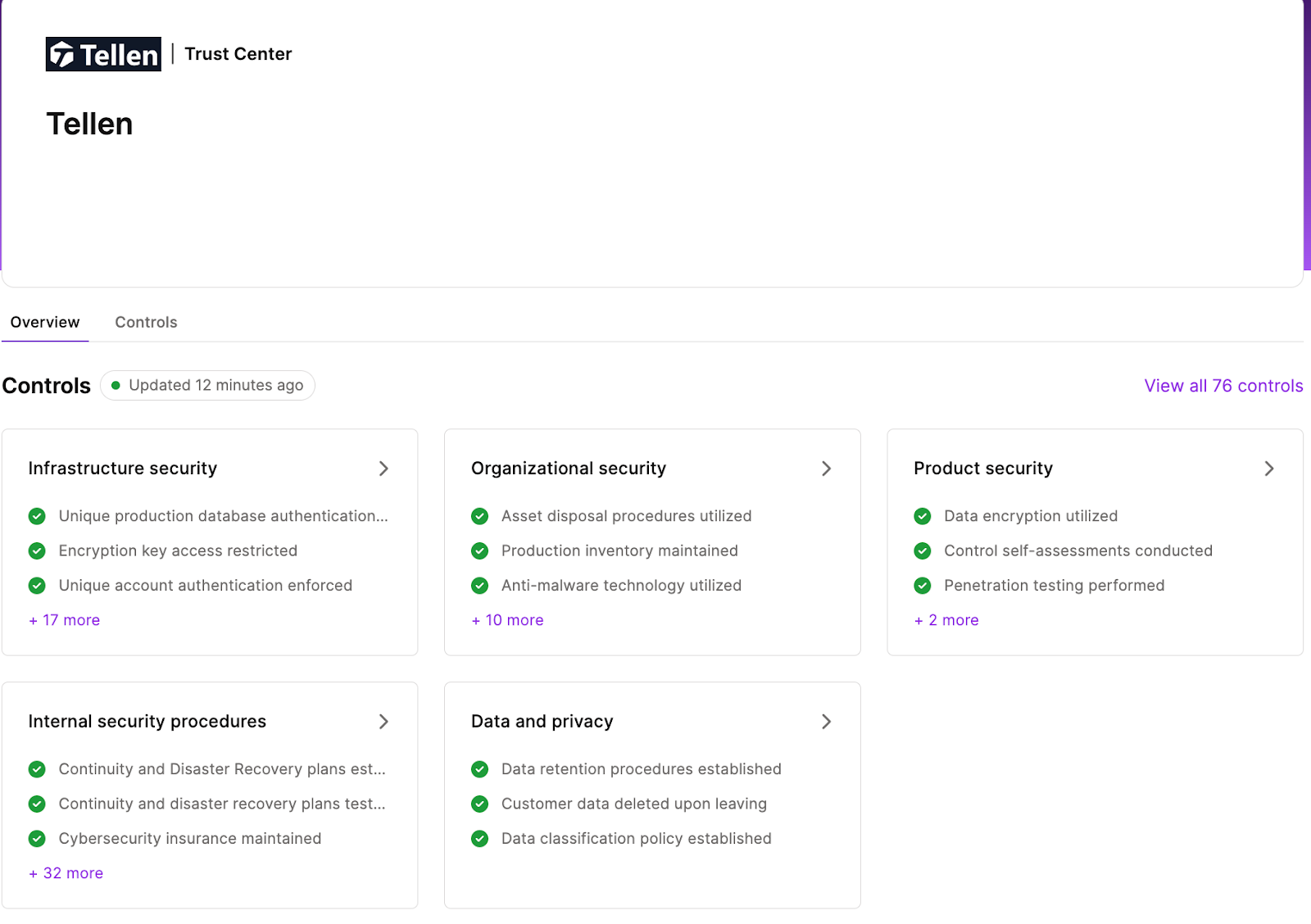The width and height of the screenshot is (1311, 924).
Task: Click green check beside Customer data deleted upon leaving
Action: tap(480, 804)
